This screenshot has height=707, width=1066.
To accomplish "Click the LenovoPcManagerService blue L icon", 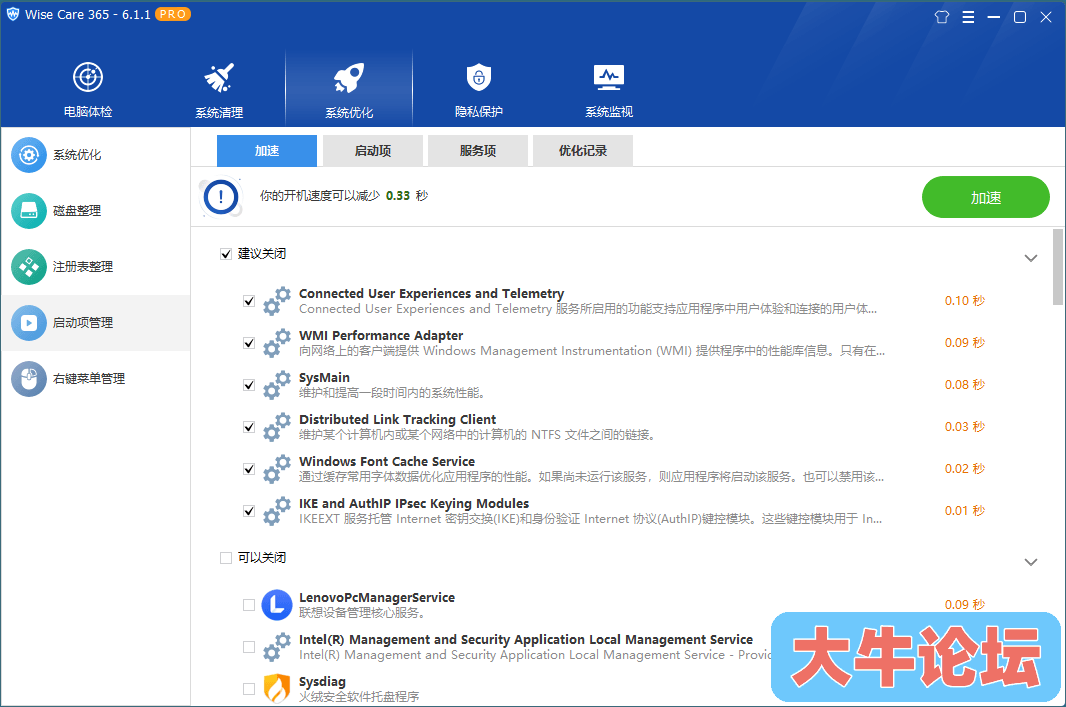I will click(x=277, y=605).
